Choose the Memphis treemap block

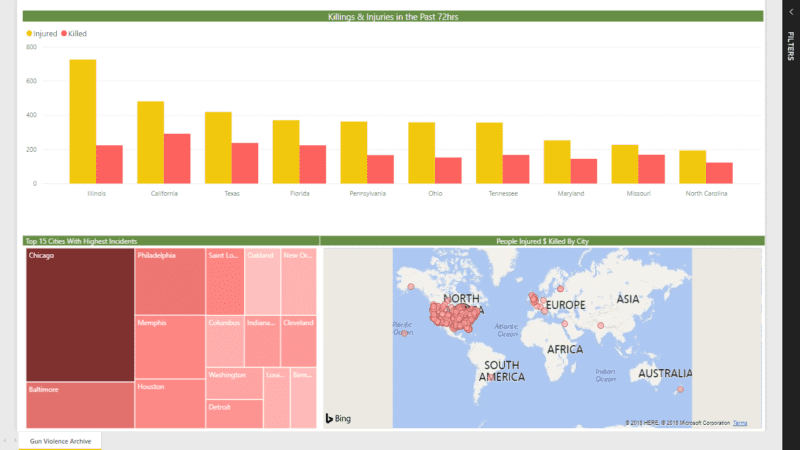(170, 346)
